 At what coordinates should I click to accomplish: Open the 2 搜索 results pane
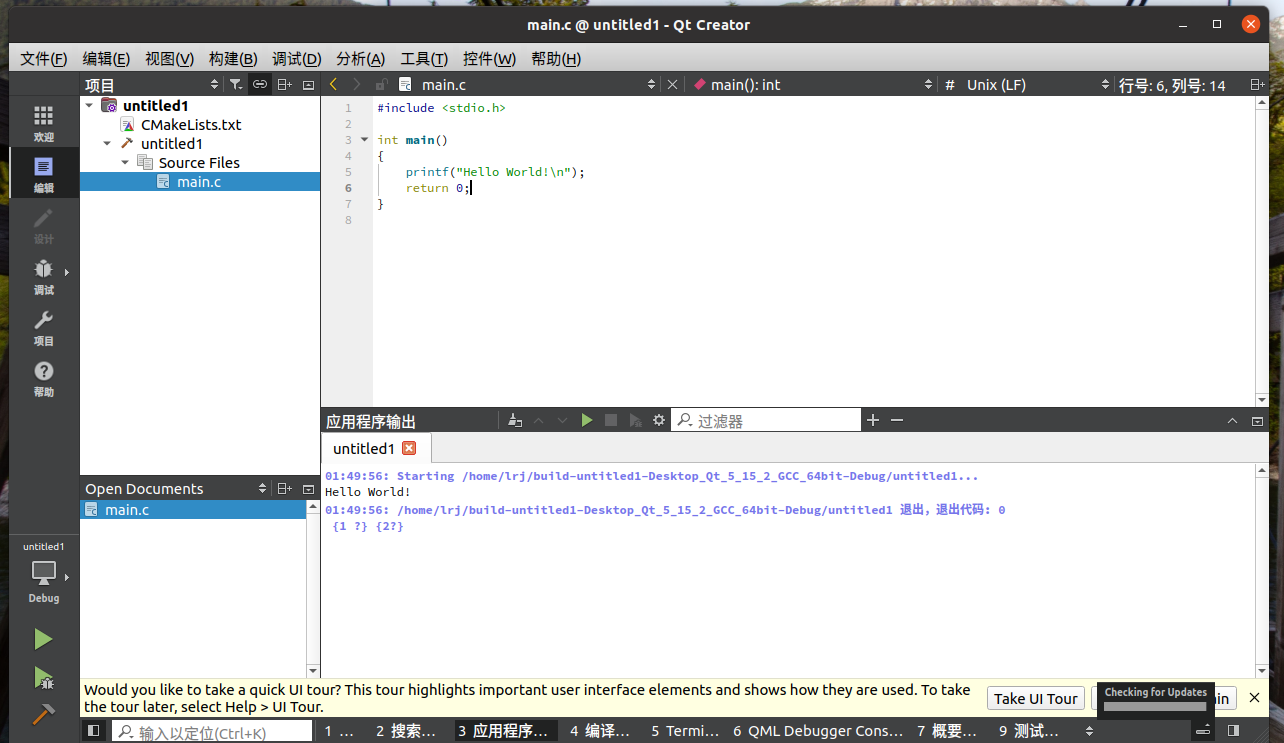pyautogui.click(x=406, y=731)
